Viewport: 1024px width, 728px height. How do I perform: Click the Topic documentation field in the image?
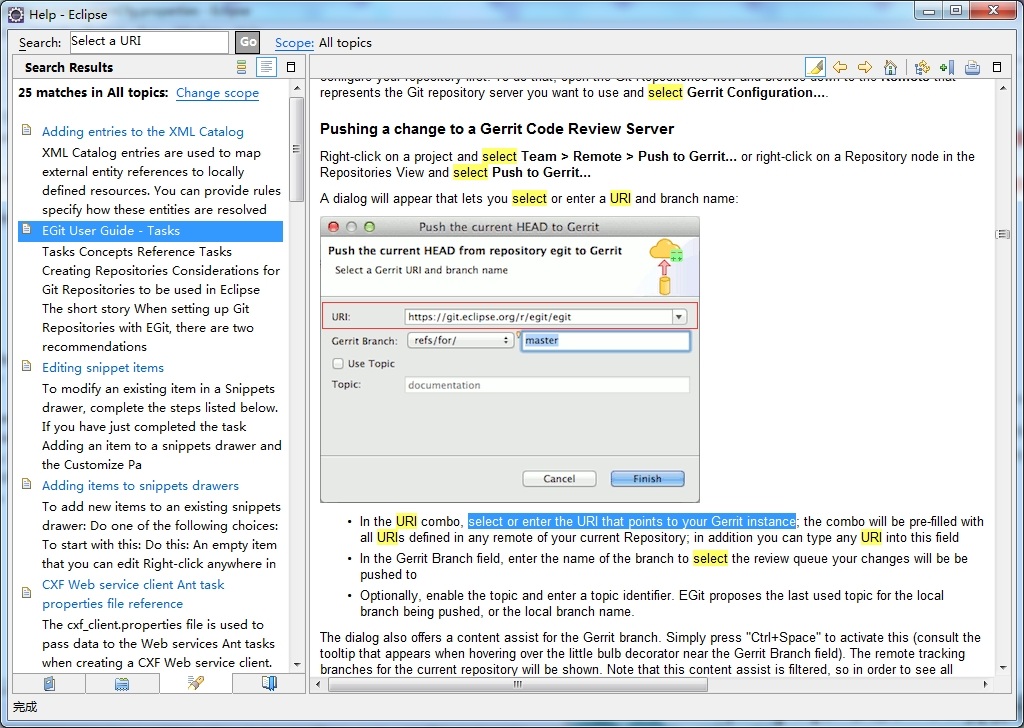coord(547,385)
